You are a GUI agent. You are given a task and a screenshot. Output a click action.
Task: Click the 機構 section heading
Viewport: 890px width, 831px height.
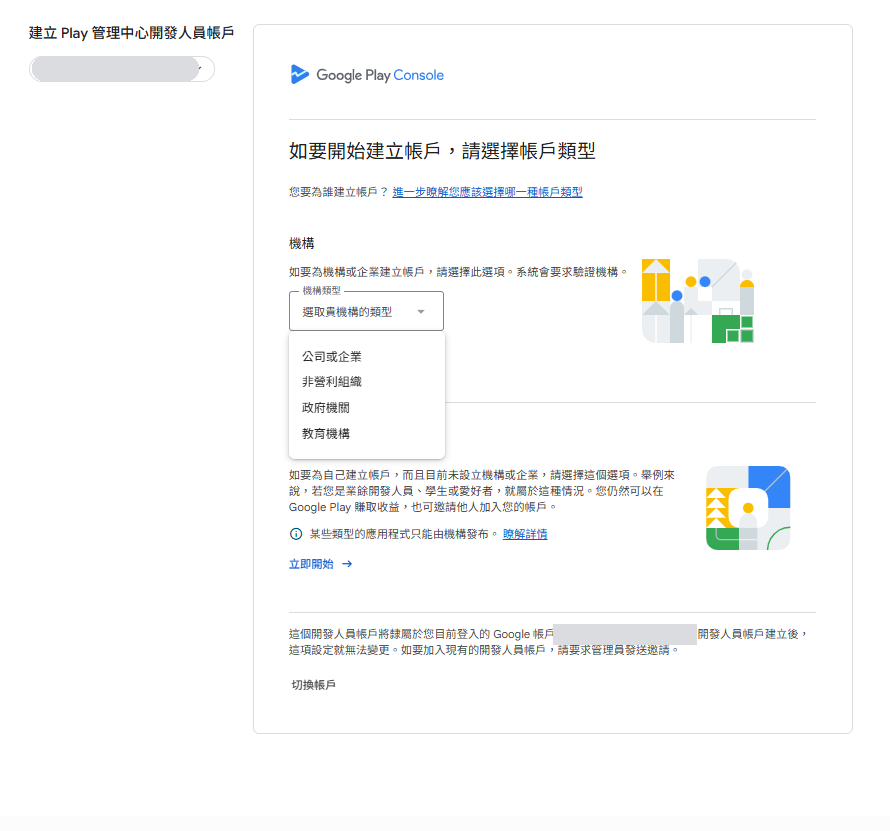(301, 244)
